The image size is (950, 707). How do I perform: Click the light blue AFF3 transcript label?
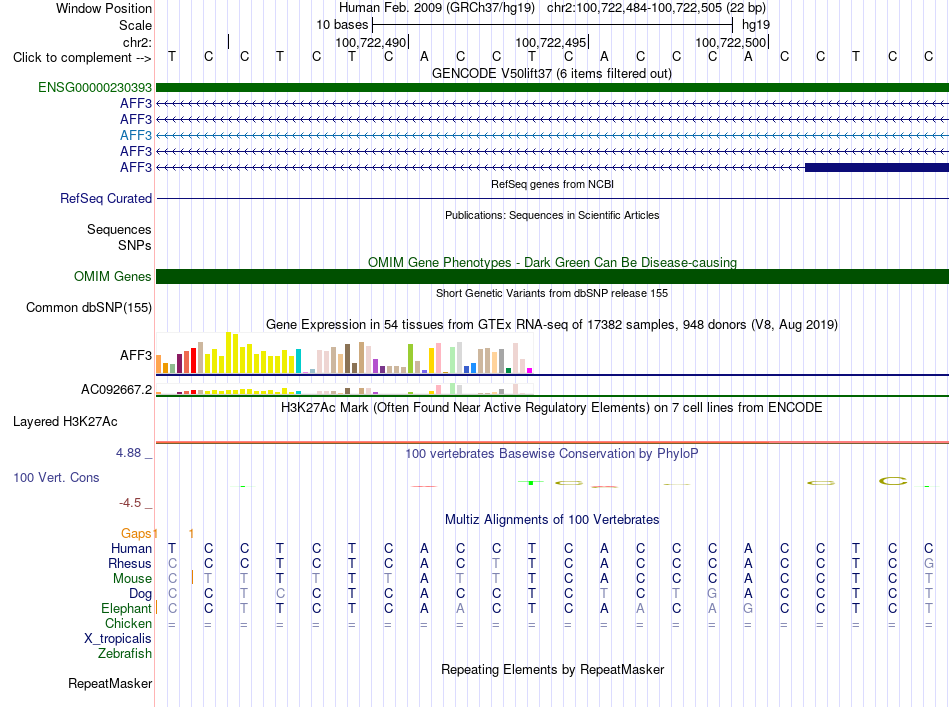(136, 135)
